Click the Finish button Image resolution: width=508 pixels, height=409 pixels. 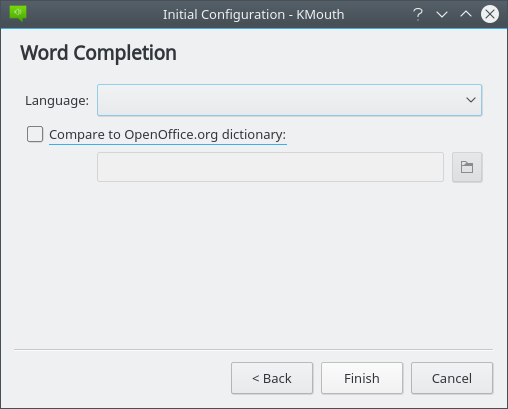[362, 378]
